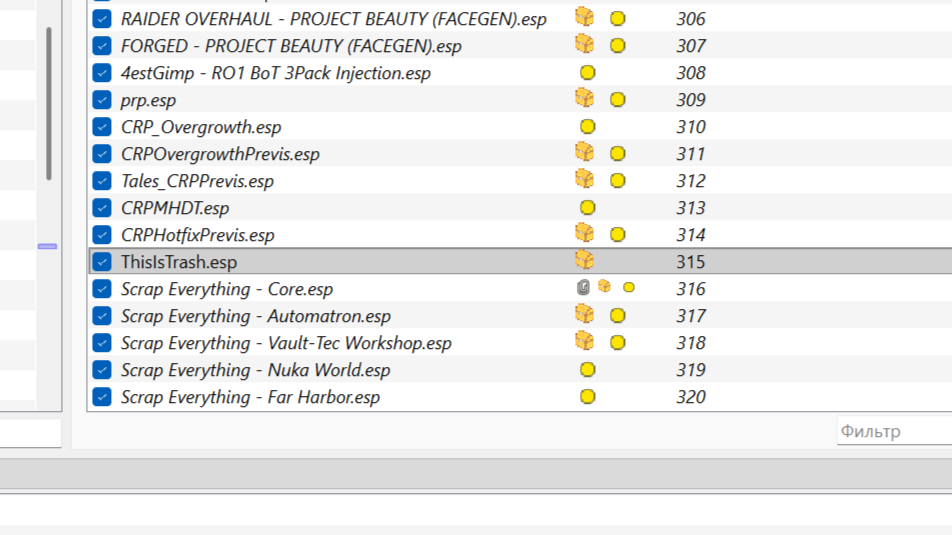Image resolution: width=952 pixels, height=535 pixels.
Task: Click the left panel vertical scrollbar thumb
Action: click(x=48, y=105)
